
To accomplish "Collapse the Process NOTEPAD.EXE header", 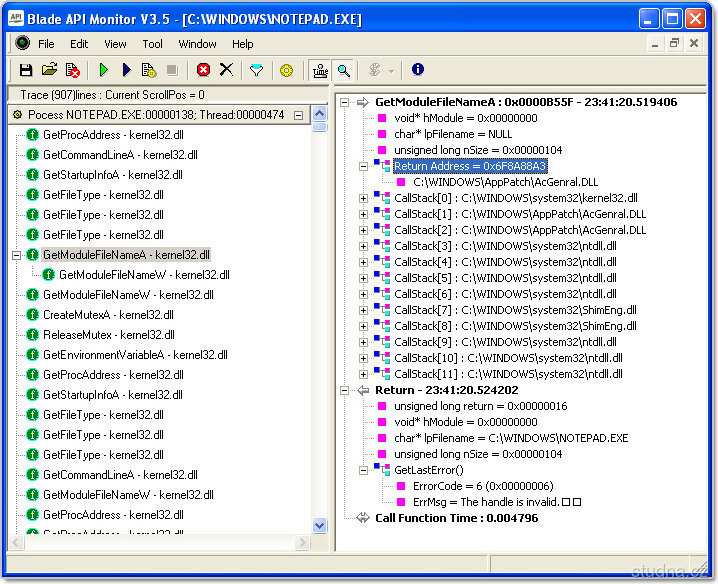I will (298, 115).
